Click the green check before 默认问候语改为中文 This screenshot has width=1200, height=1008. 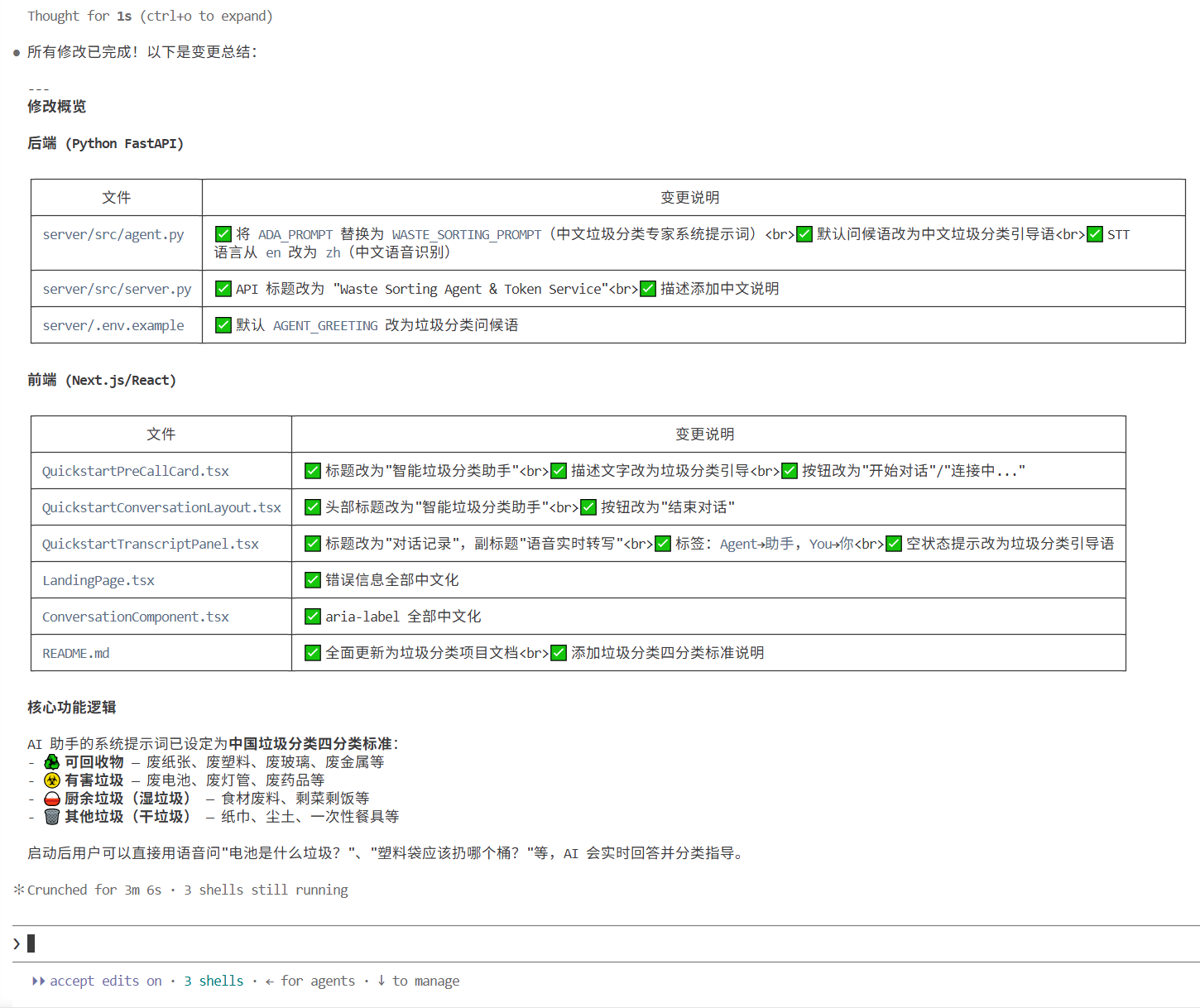tap(804, 234)
